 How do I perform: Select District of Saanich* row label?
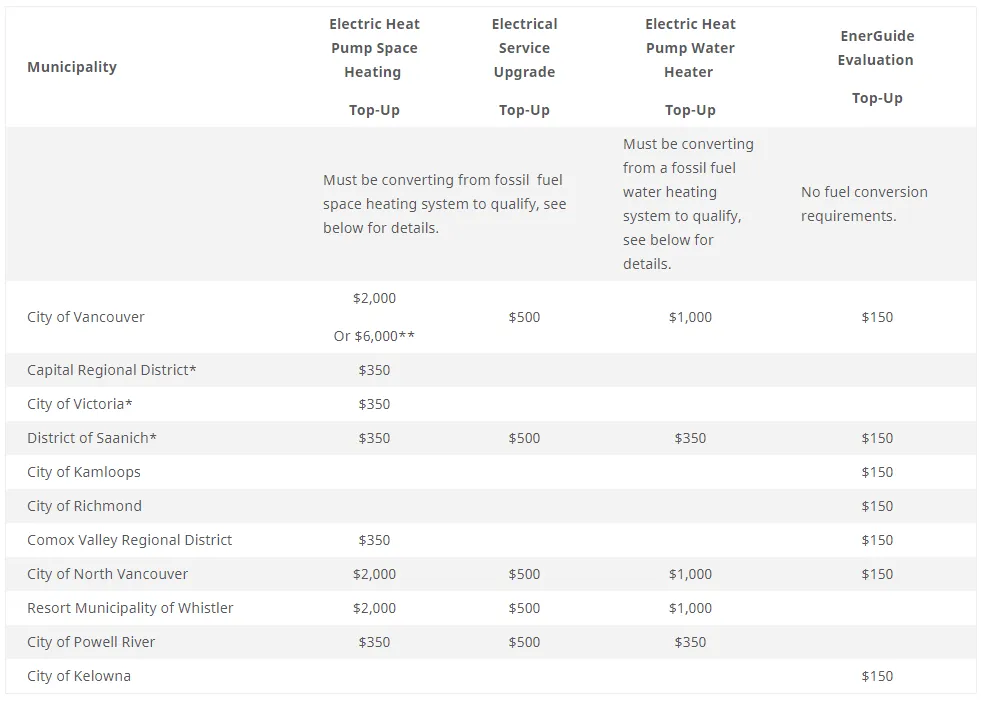click(92, 438)
